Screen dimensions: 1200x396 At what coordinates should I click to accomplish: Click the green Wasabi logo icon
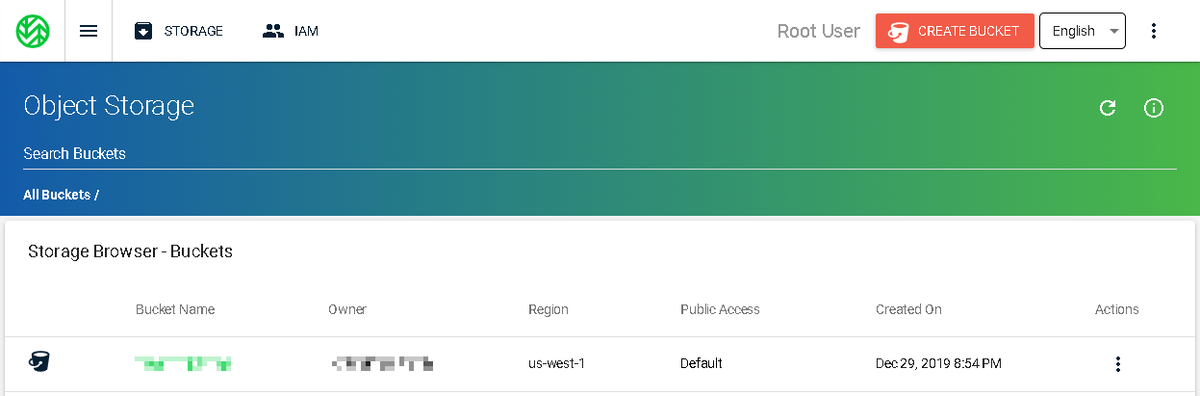pyautogui.click(x=33, y=31)
